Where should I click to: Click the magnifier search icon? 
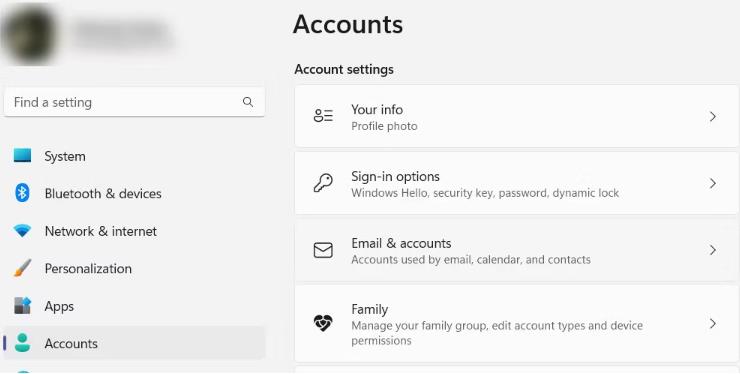click(x=248, y=102)
